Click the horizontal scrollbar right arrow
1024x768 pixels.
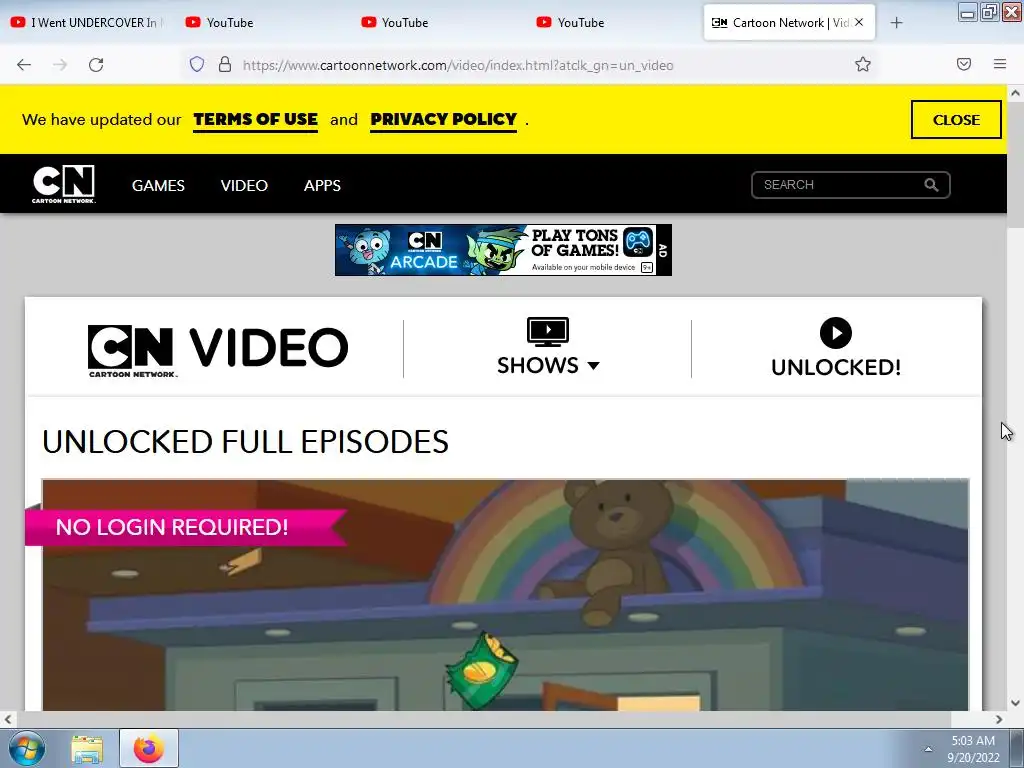[x=999, y=720]
